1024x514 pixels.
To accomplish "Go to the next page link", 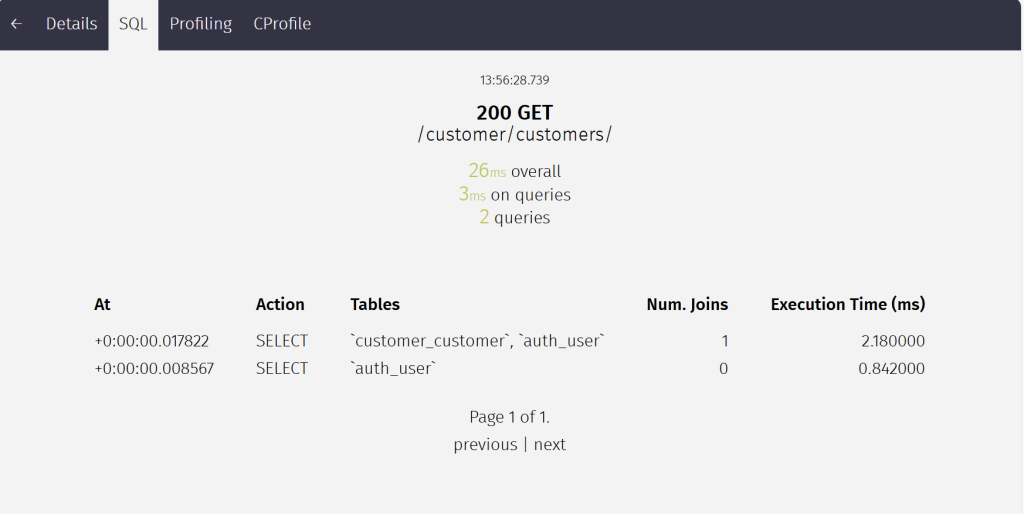I will [550, 444].
